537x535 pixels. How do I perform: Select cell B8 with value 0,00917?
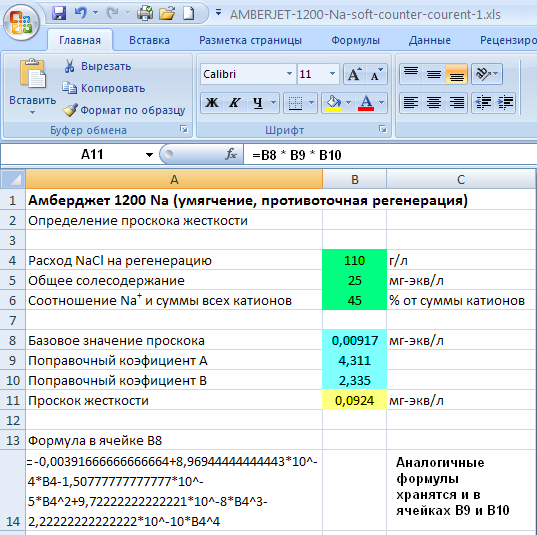(x=354, y=340)
